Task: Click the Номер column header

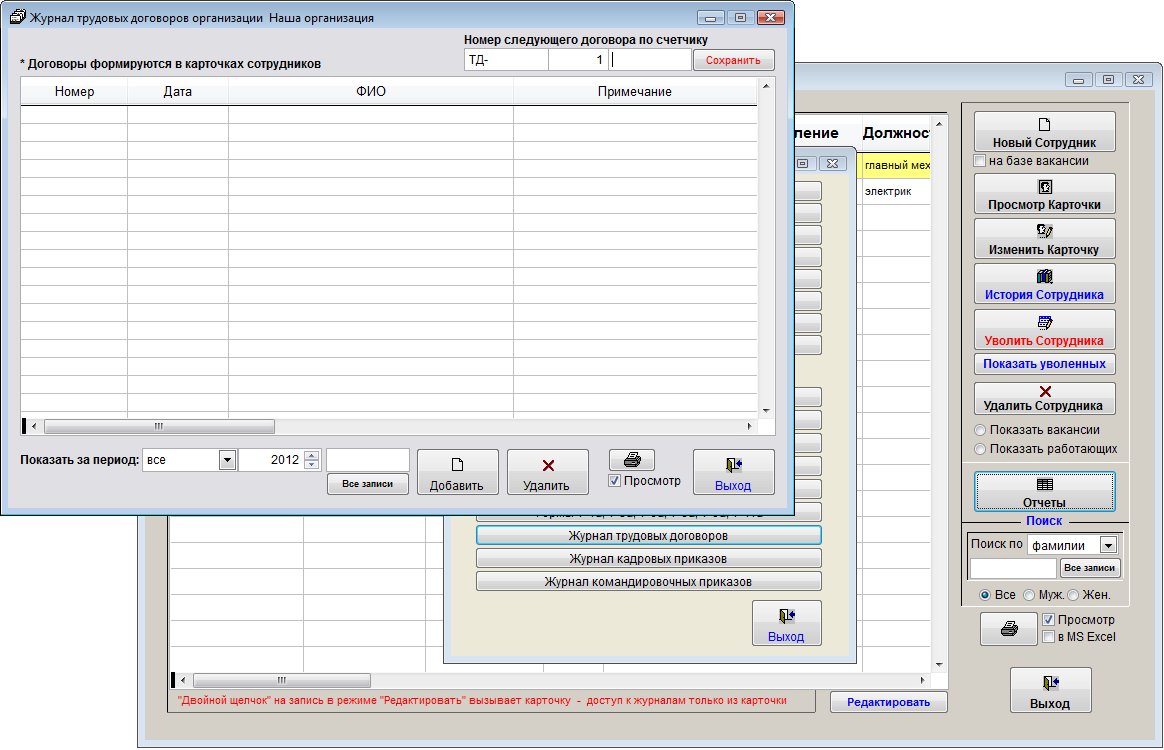Action: click(x=74, y=91)
